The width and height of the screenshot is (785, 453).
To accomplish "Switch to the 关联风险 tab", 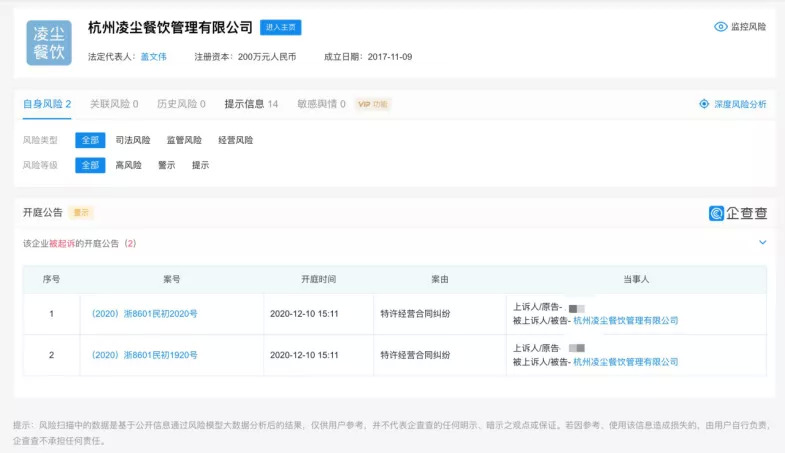I will pos(114,104).
